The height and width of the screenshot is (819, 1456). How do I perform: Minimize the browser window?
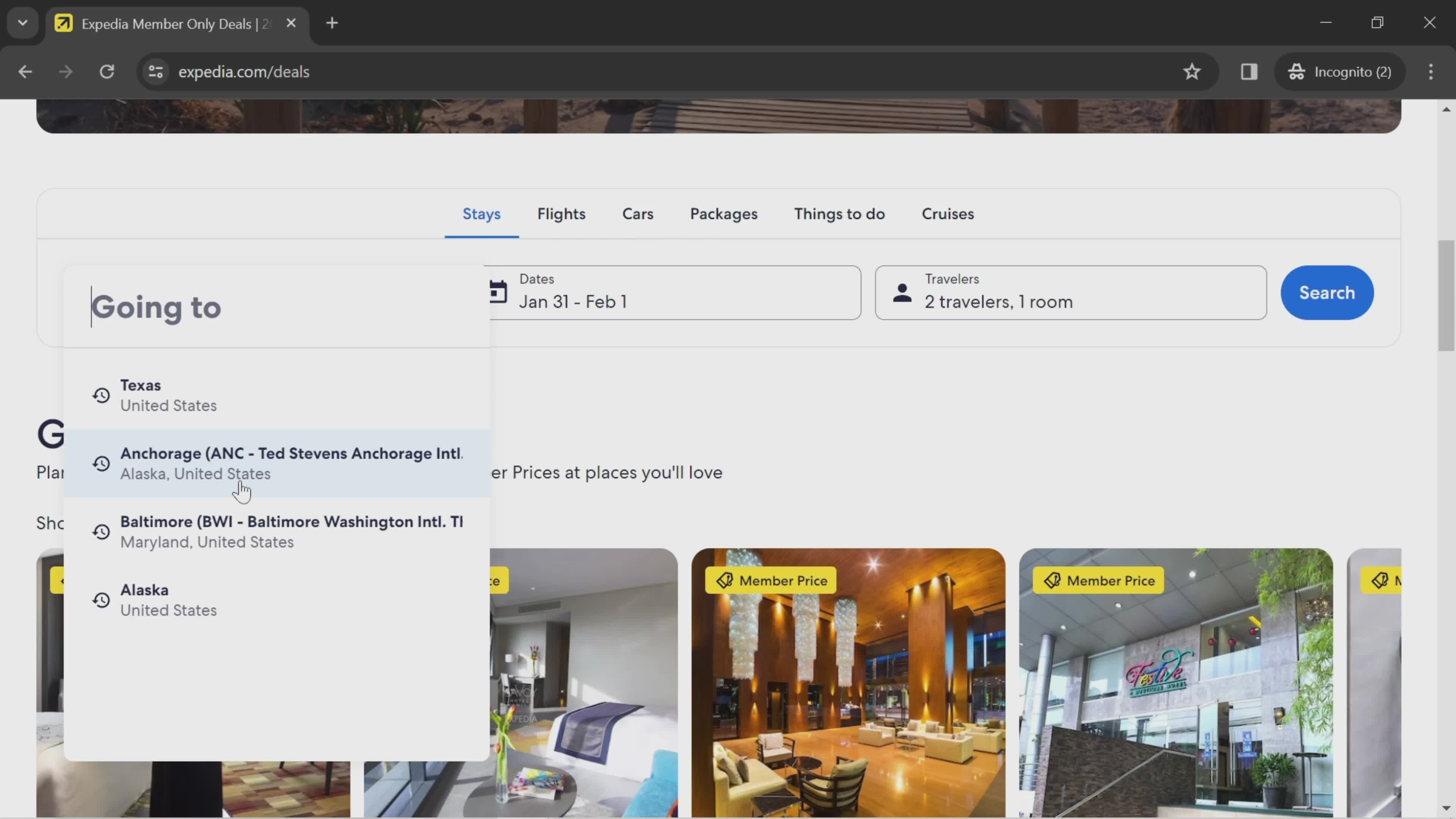(x=1326, y=23)
